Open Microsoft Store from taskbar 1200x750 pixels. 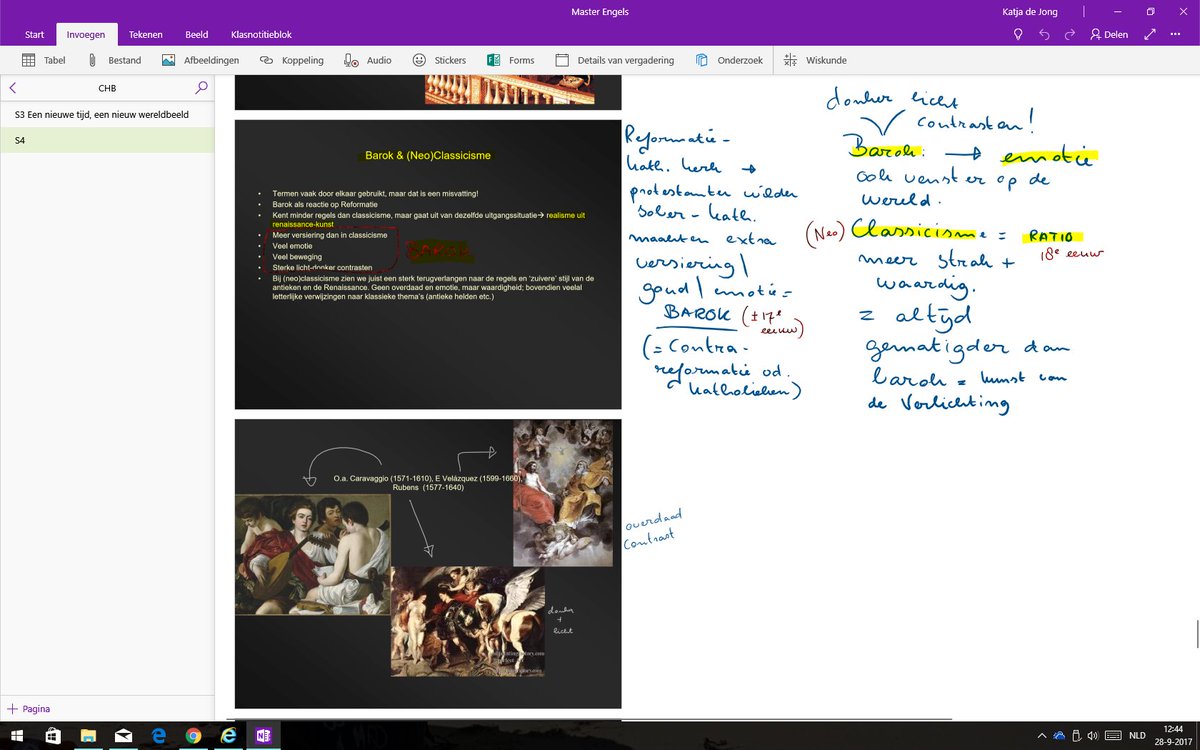[53, 735]
